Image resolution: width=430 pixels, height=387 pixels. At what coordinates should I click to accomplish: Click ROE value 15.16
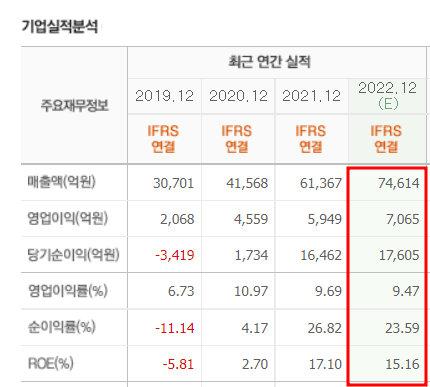coord(402,364)
